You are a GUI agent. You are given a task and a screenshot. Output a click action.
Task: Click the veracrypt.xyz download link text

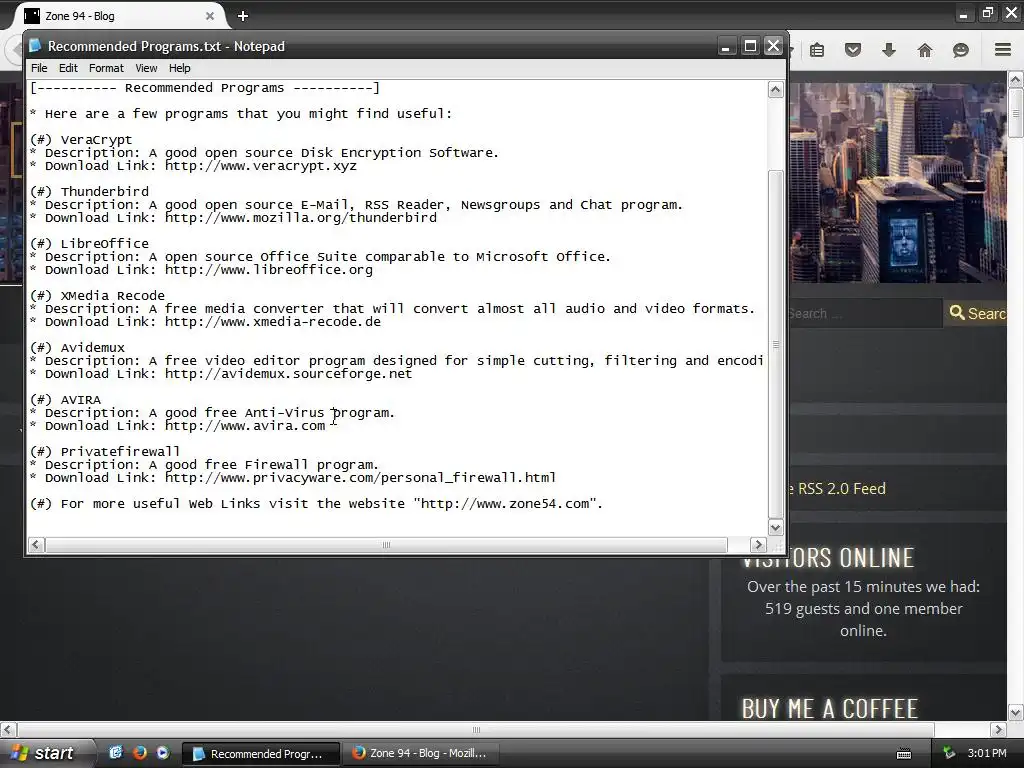click(x=261, y=165)
